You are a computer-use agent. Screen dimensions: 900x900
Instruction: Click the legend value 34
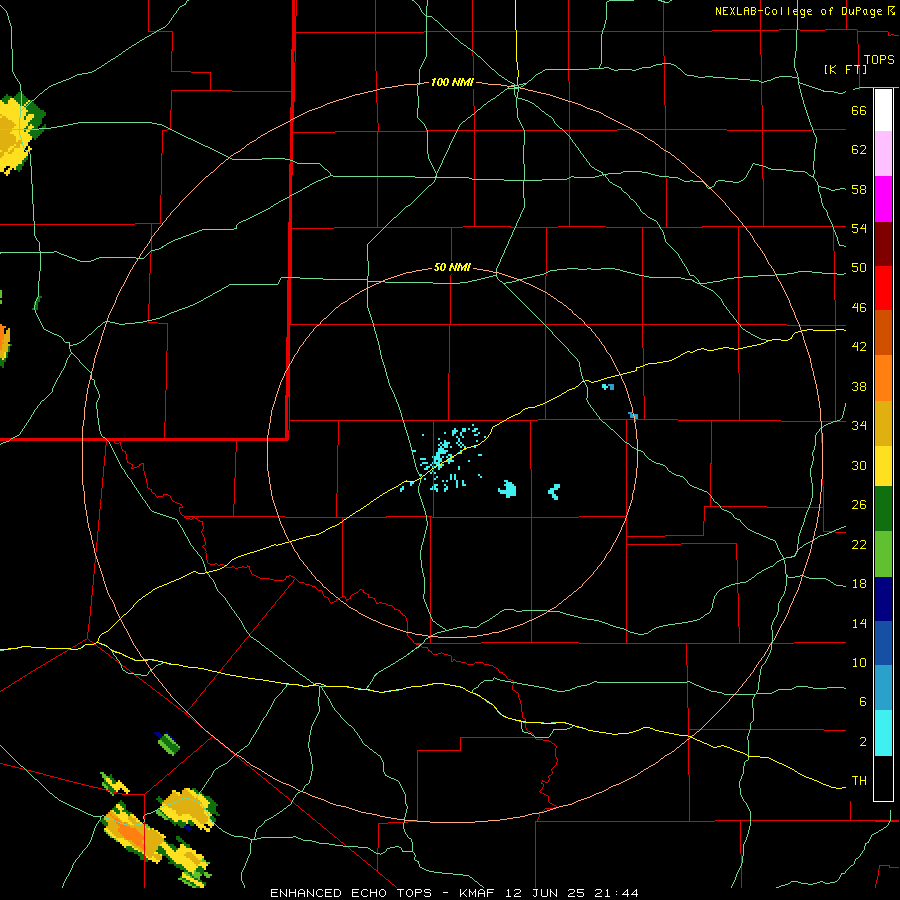[859, 426]
